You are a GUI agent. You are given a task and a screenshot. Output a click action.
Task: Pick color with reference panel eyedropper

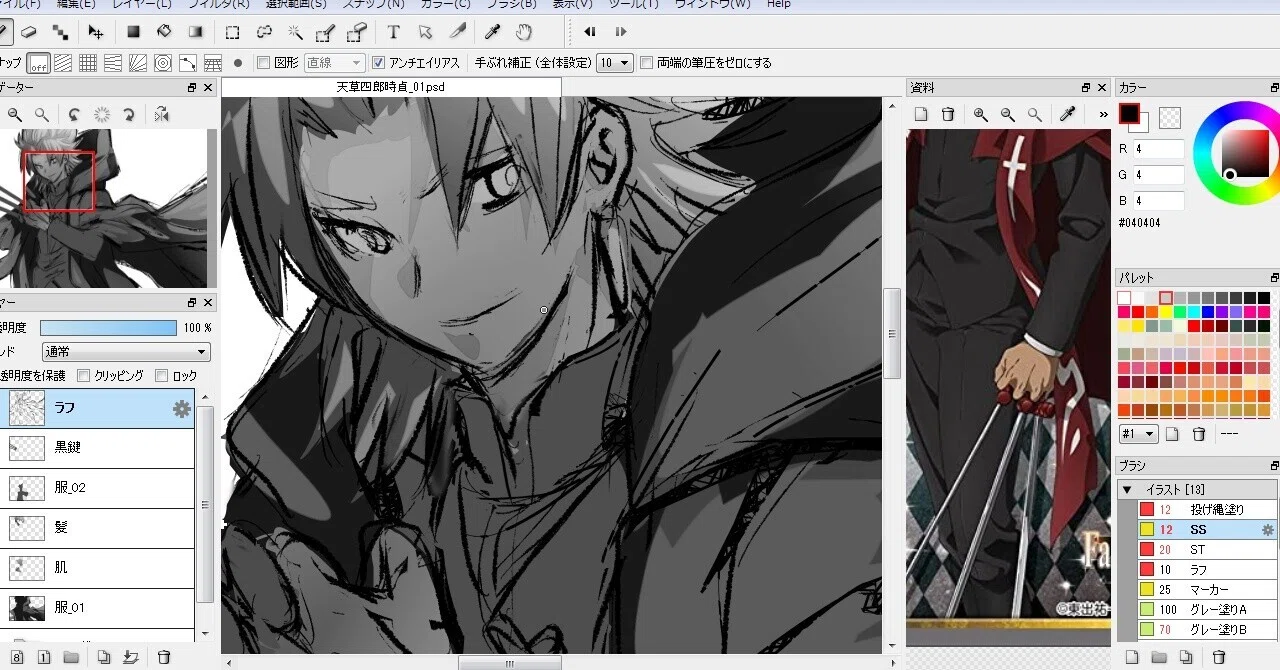click(x=1068, y=115)
